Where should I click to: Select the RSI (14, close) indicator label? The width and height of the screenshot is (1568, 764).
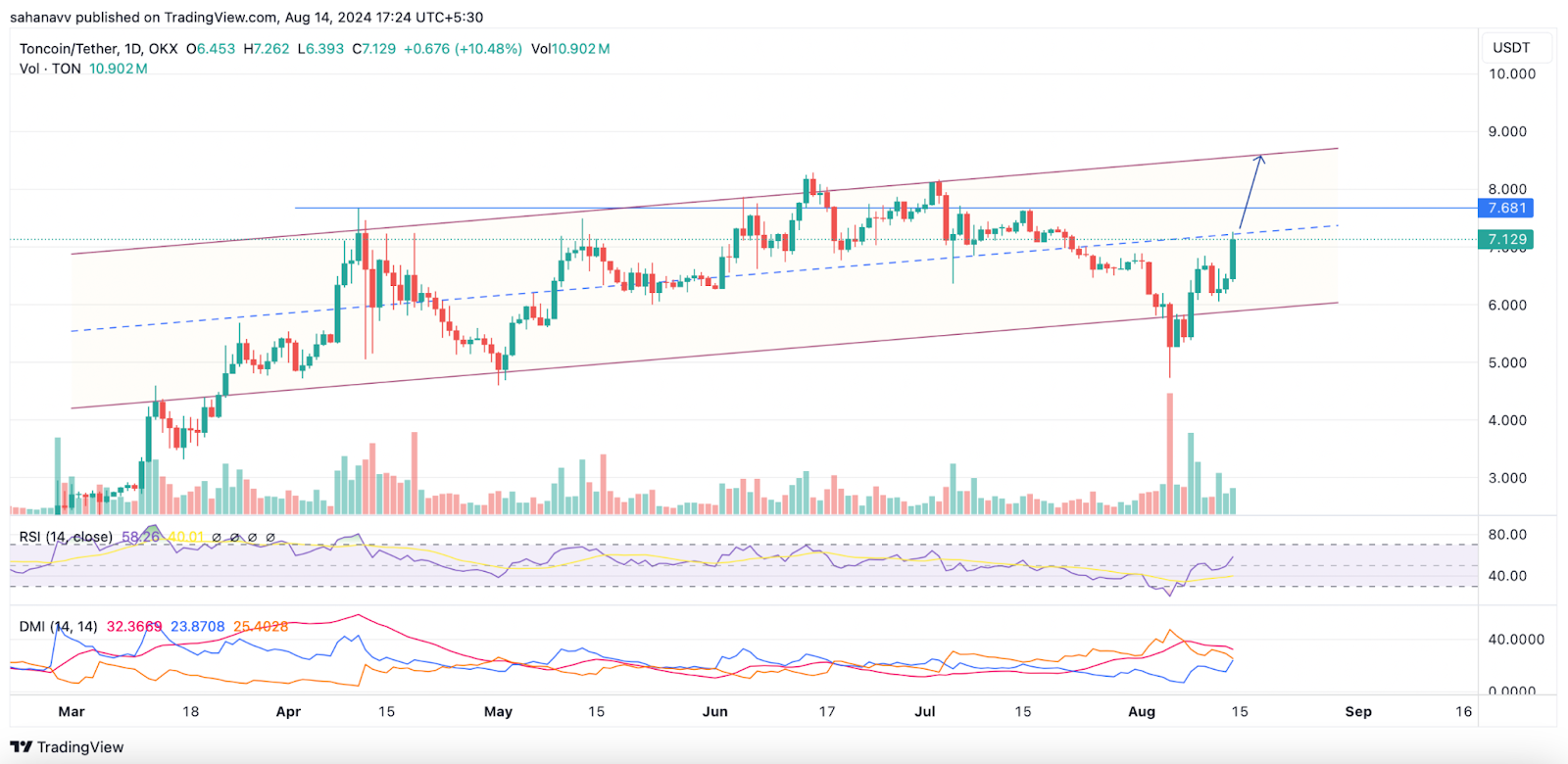66,537
